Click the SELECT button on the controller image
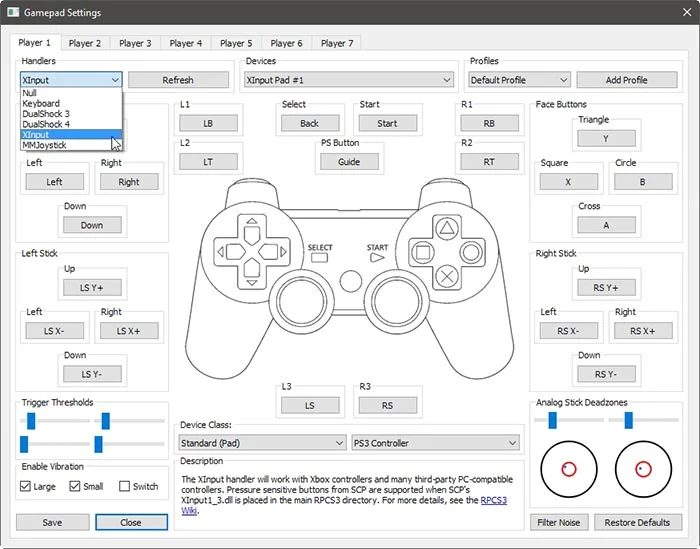 320,258
